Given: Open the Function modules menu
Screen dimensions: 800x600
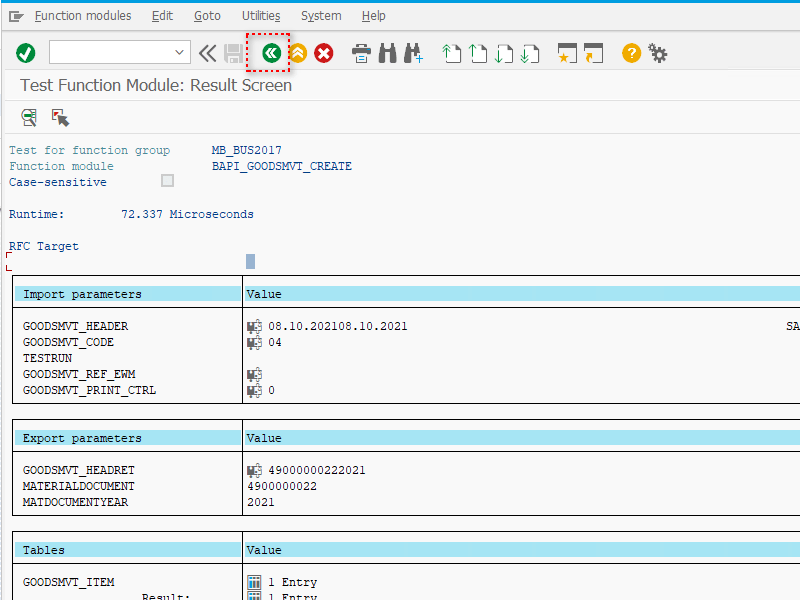Looking at the screenshot, I should pos(83,16).
